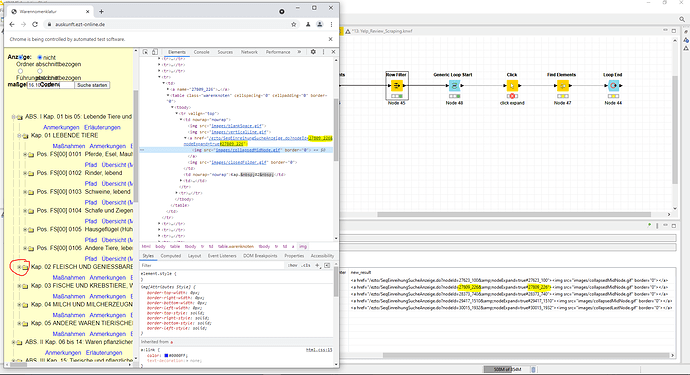Switch to the Performance tab

(278, 52)
